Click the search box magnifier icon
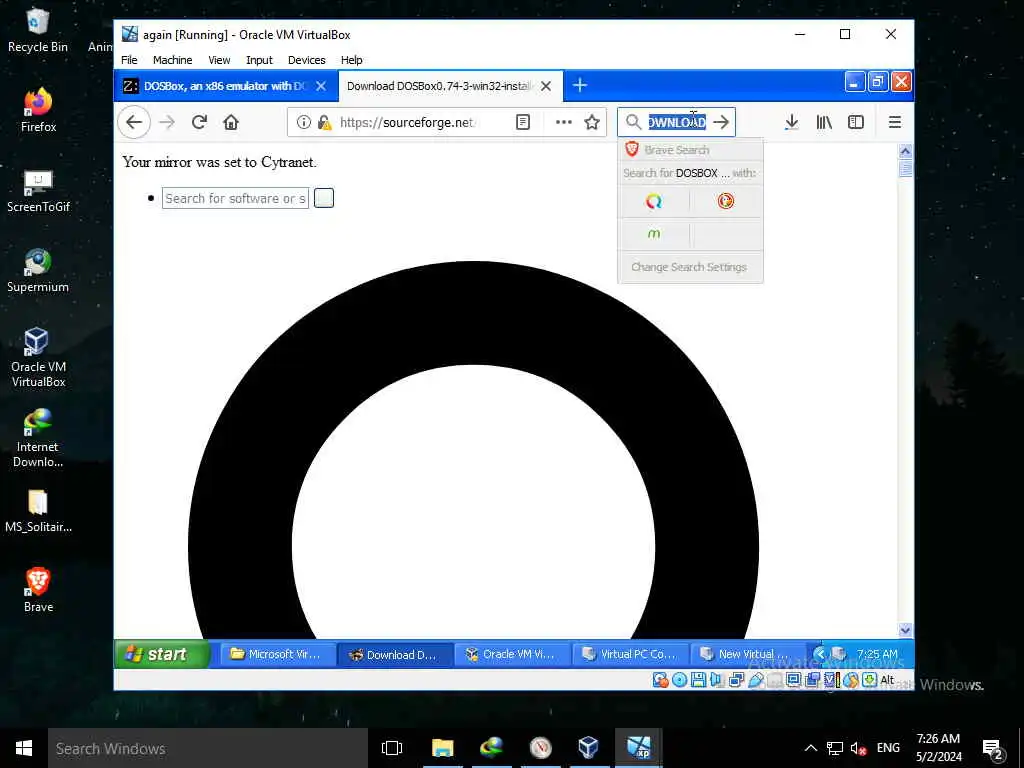Screen dimensions: 1024x768 [633, 122]
